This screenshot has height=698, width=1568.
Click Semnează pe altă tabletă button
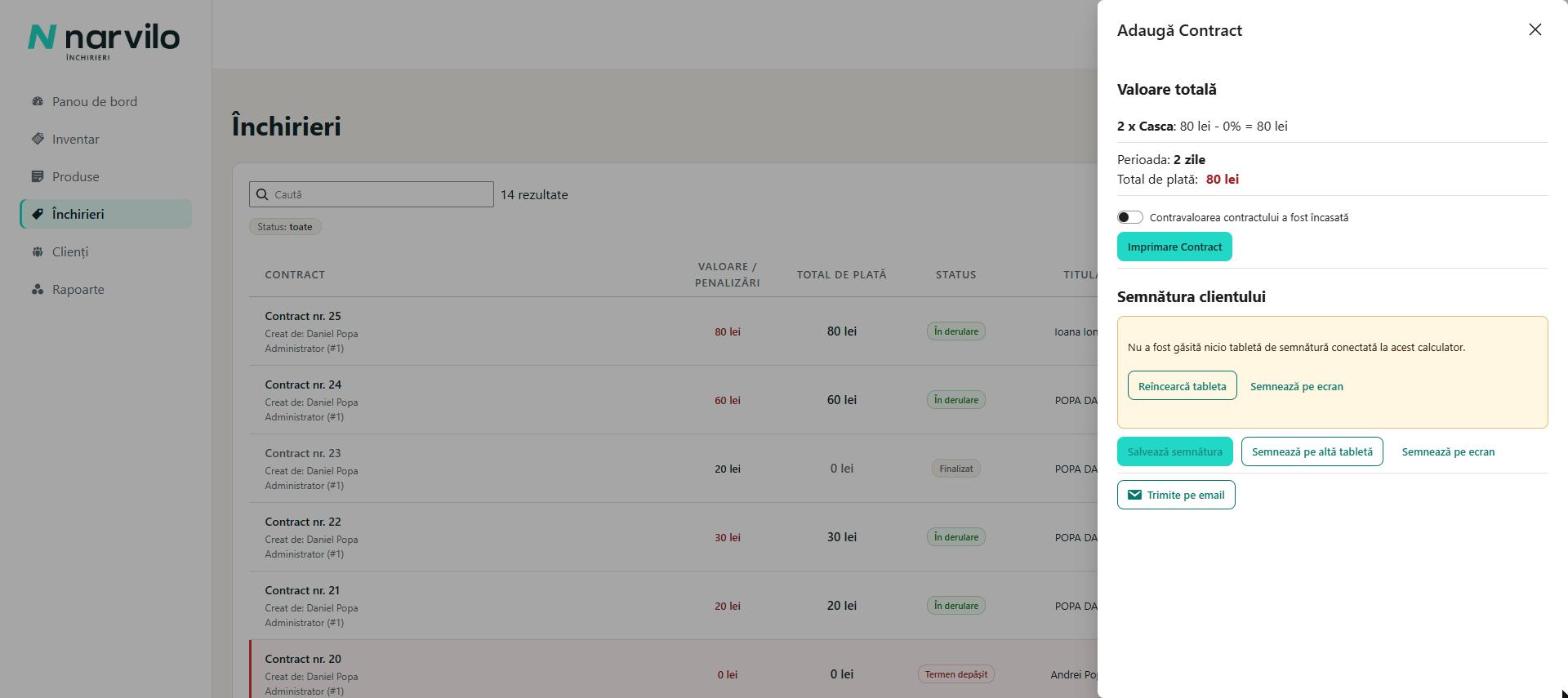1312,452
